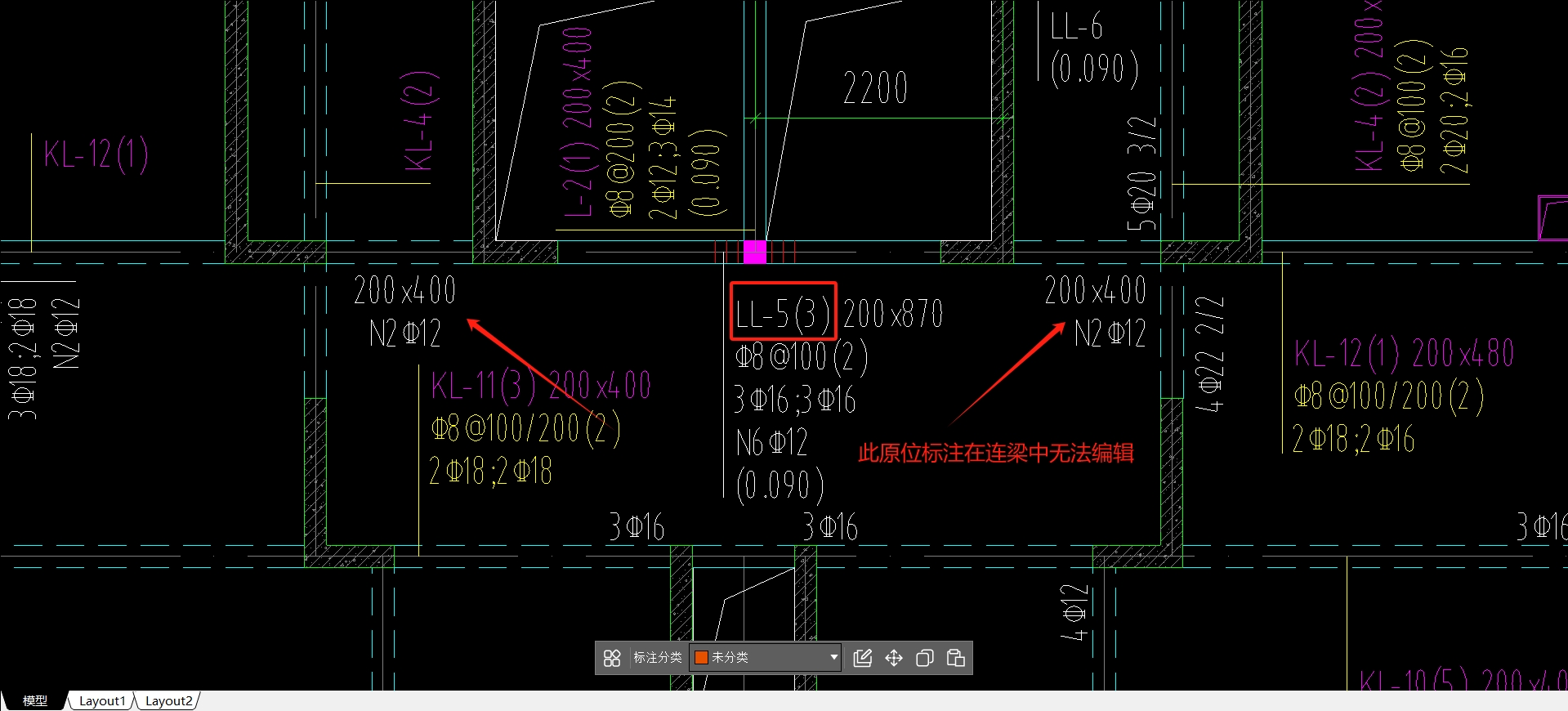Select the 3Φ16 text at bottom left of LL-5
The height and width of the screenshot is (711, 1568).
pyautogui.click(x=637, y=527)
